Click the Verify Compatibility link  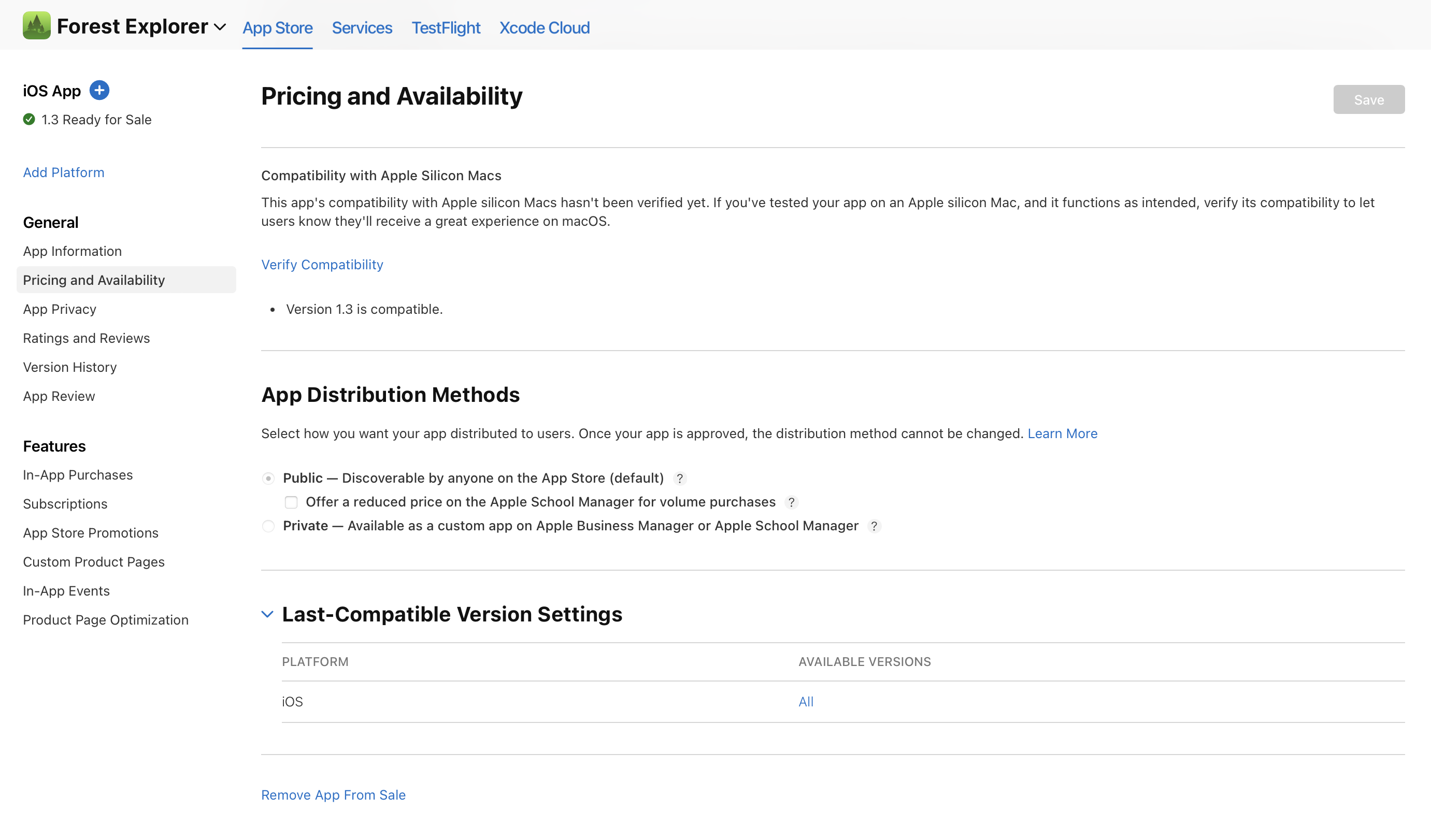[x=322, y=264]
